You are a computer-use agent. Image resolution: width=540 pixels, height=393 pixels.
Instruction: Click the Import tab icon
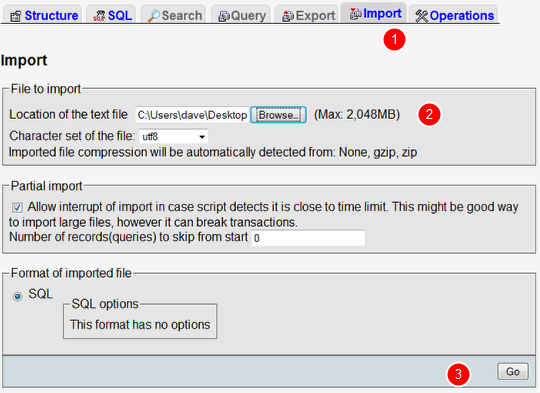point(355,14)
